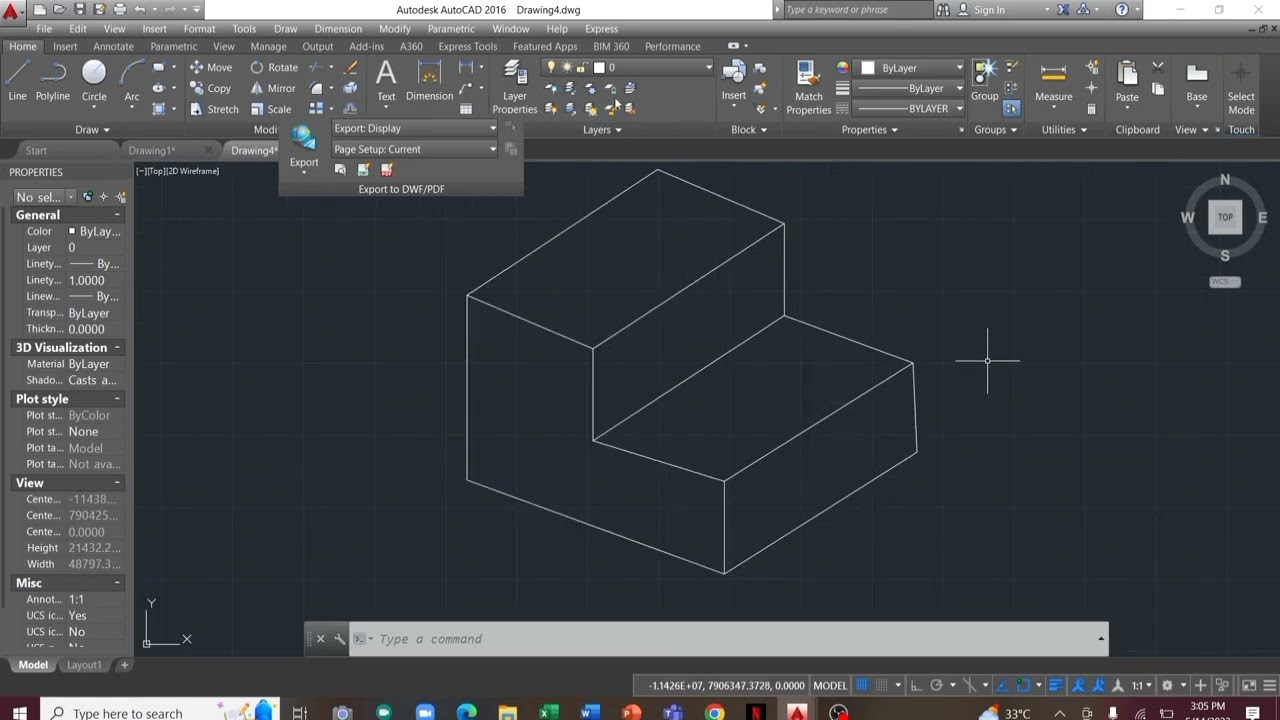Select the Polyline tool
The width and height of the screenshot is (1280, 720).
(53, 82)
